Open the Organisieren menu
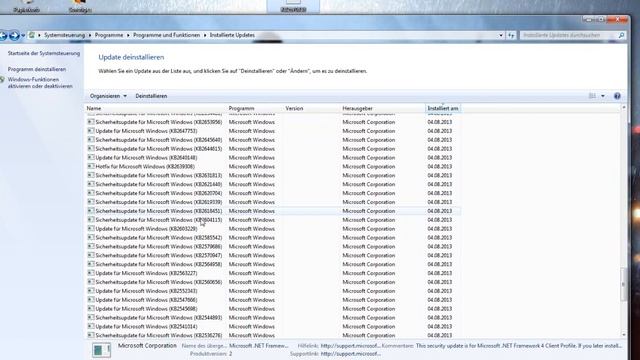Image resolution: width=640 pixels, height=360 pixels. [108, 96]
